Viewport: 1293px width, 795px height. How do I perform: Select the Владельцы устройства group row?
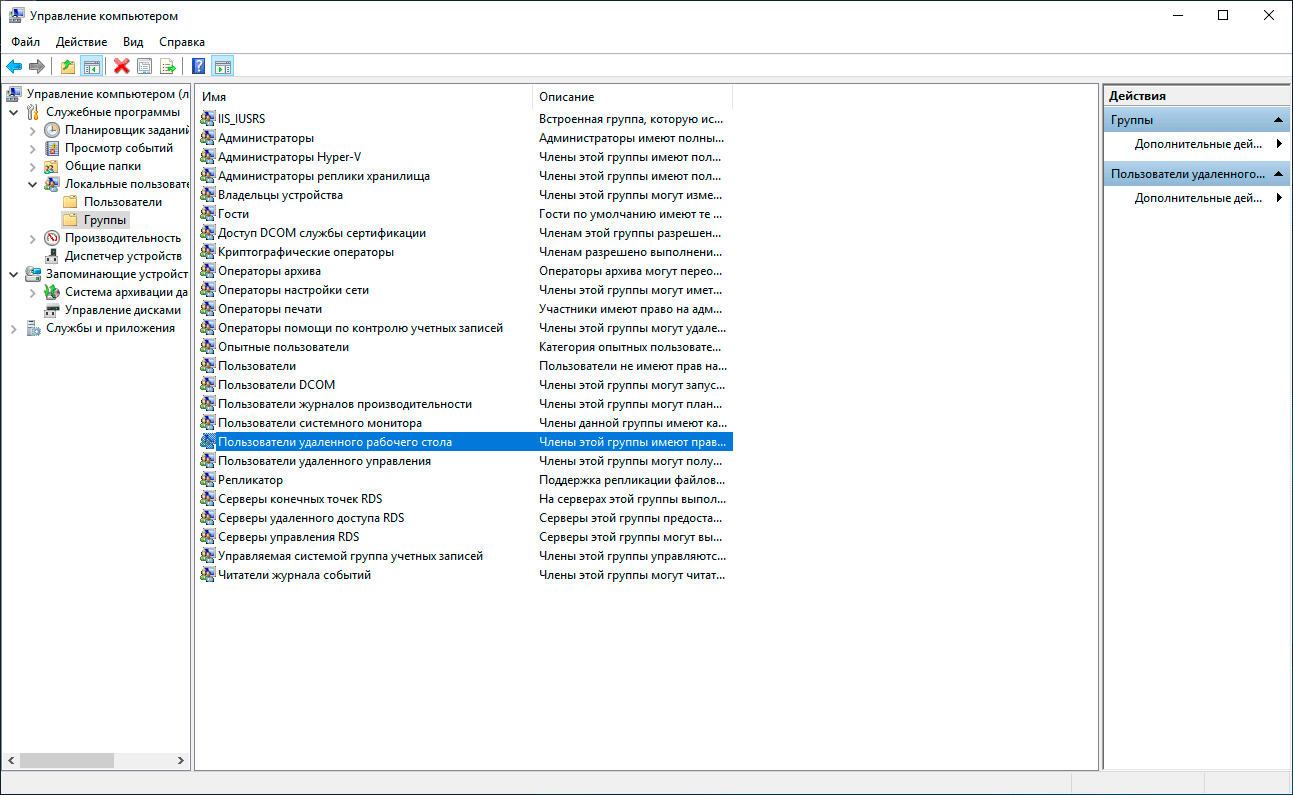click(x=465, y=195)
